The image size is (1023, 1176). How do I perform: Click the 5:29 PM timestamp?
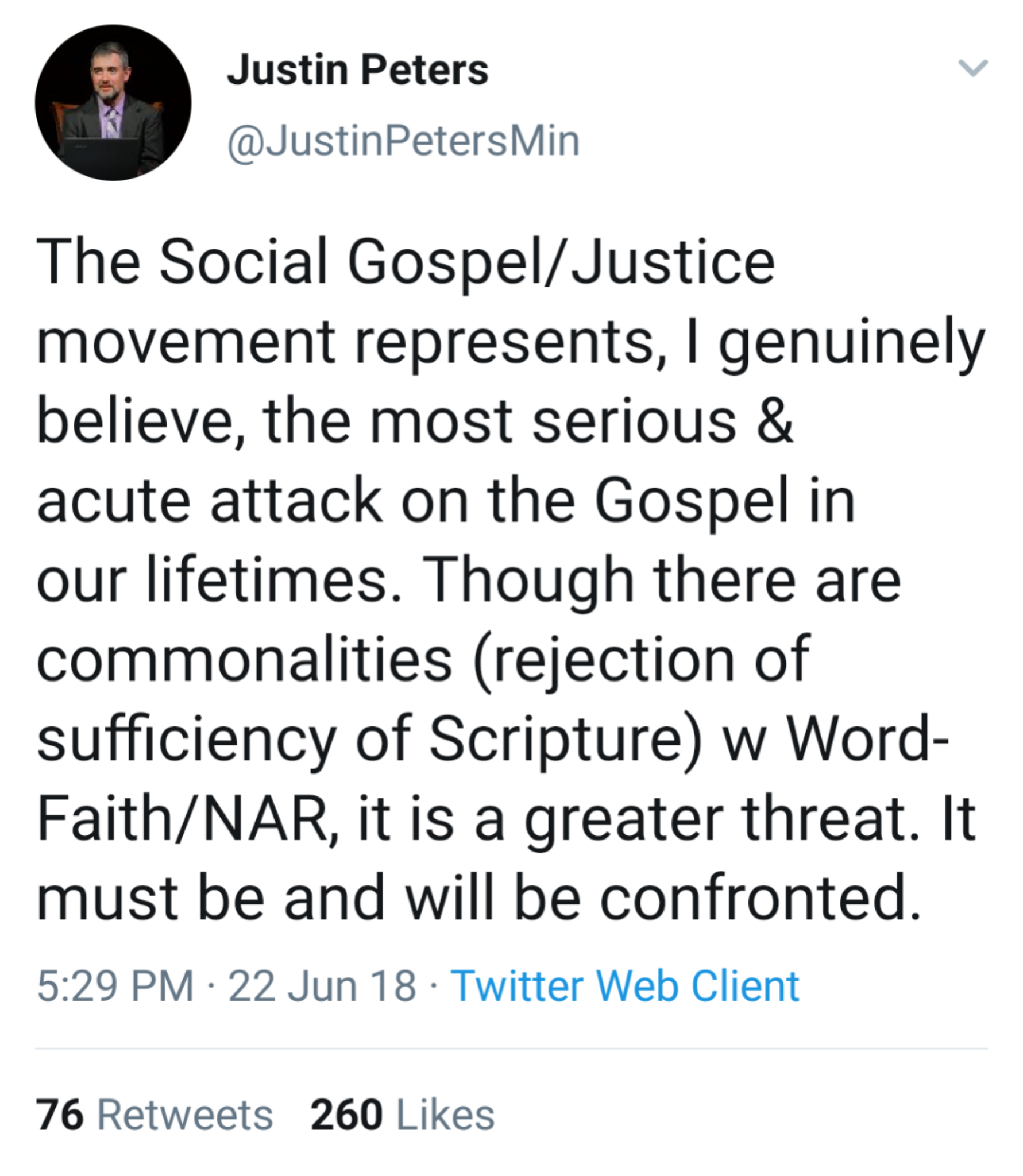click(115, 986)
